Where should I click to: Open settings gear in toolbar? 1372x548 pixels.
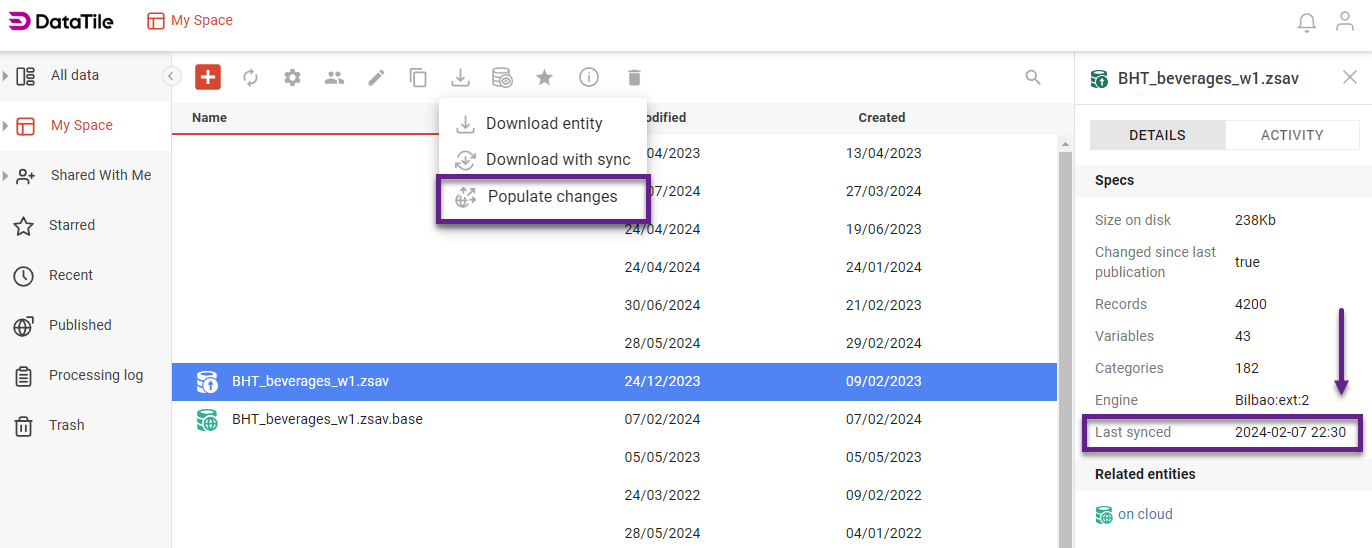(292, 77)
